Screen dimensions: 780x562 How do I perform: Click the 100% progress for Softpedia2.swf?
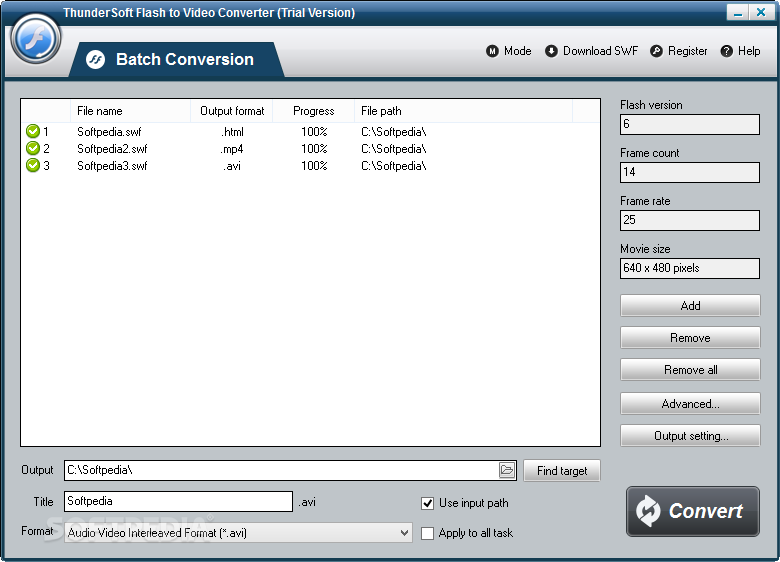(x=314, y=149)
